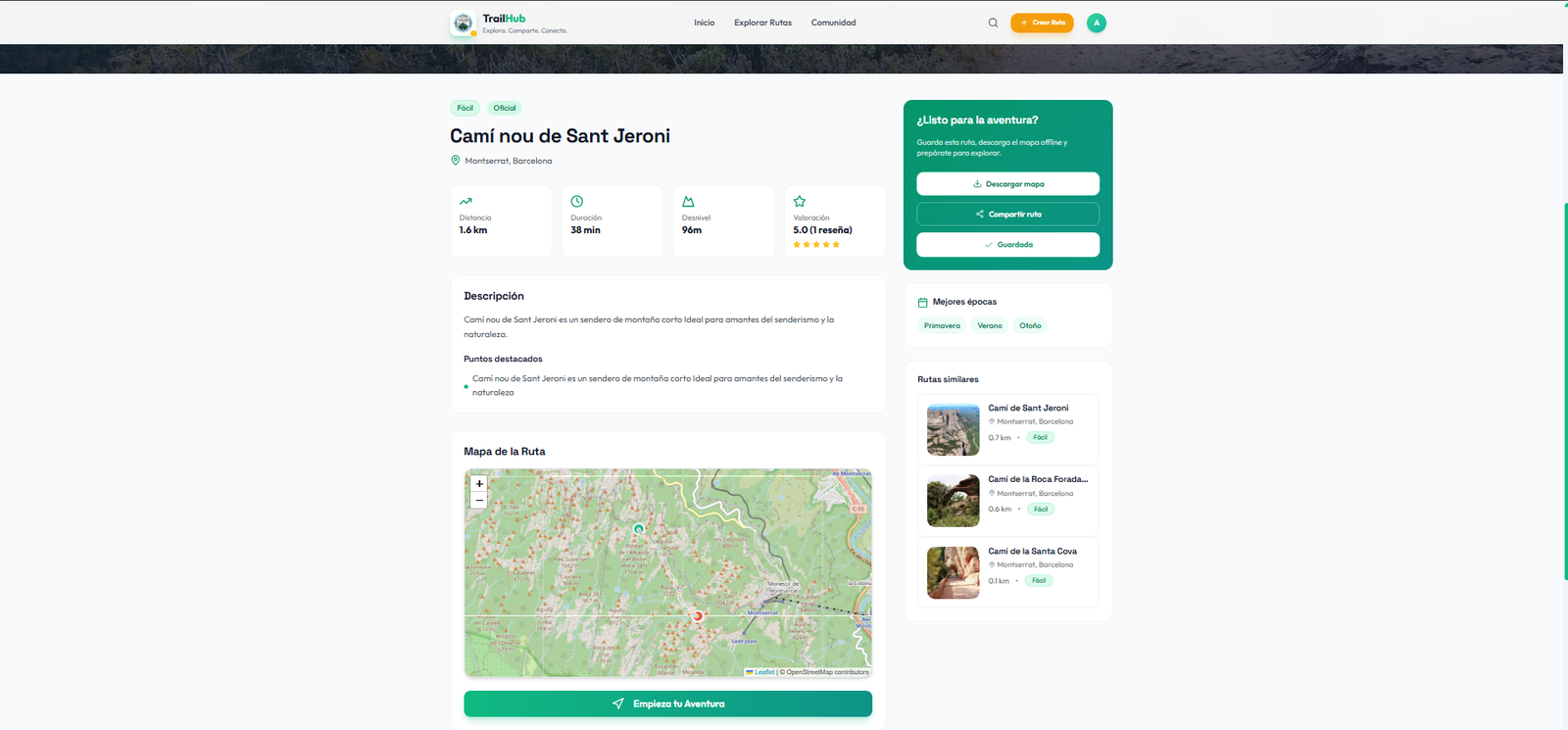Click the Distancia trend icon

465,201
